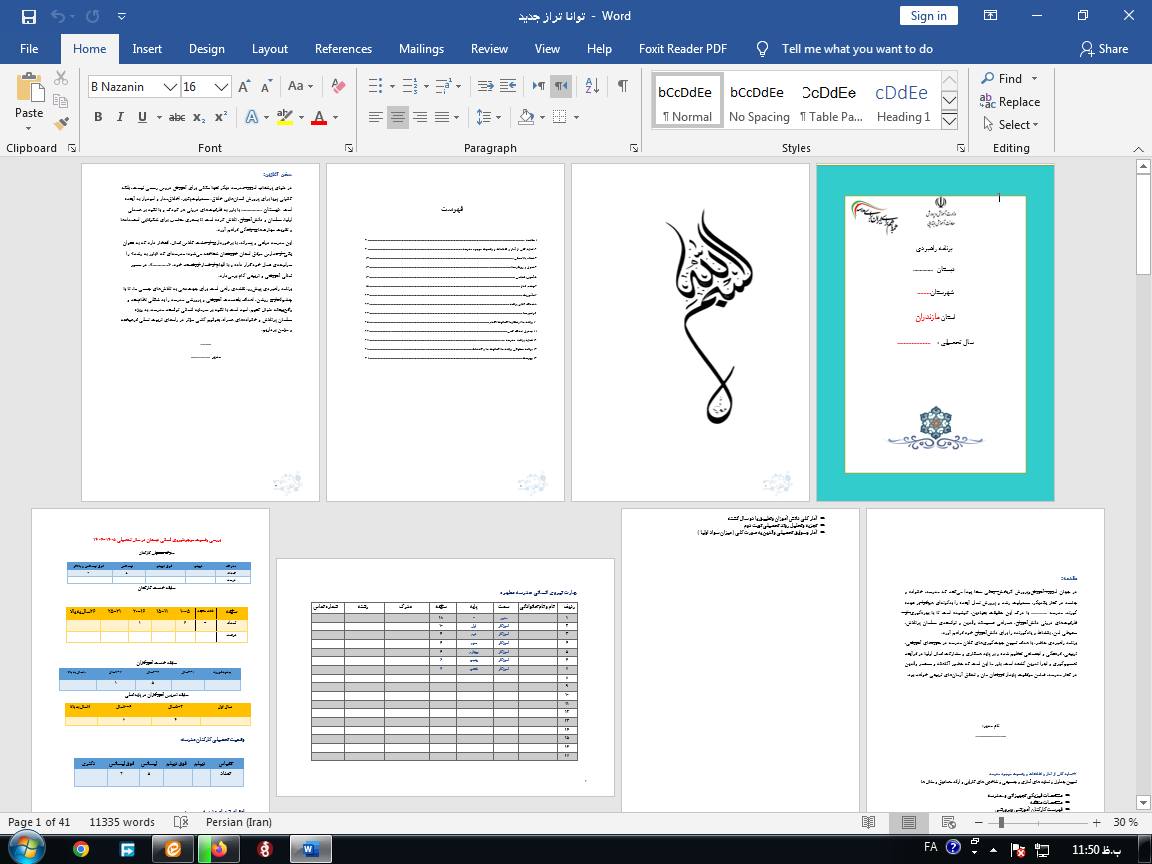Expand the Styles gallery More arrow

point(949,120)
